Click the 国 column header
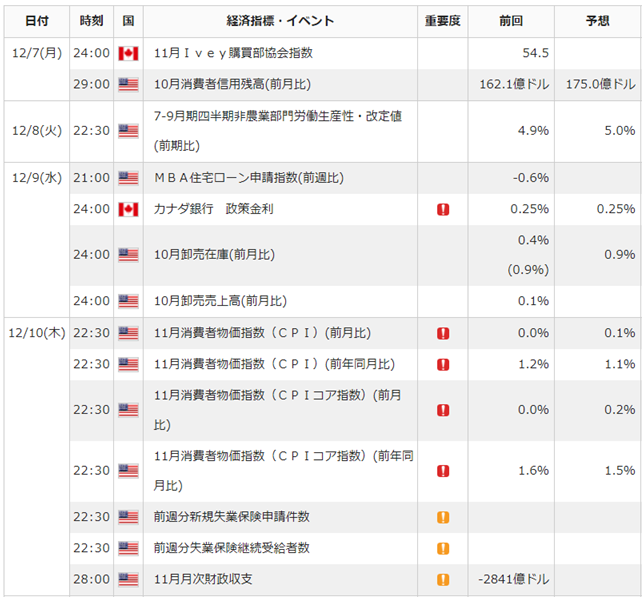The width and height of the screenshot is (644, 599). 128,21
